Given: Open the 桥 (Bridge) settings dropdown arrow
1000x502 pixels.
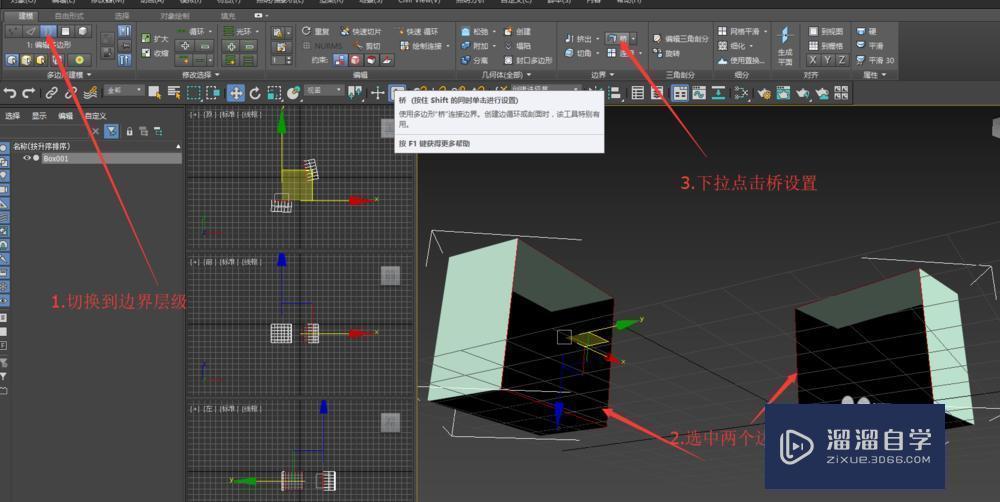Looking at the screenshot, I should click(x=634, y=38).
